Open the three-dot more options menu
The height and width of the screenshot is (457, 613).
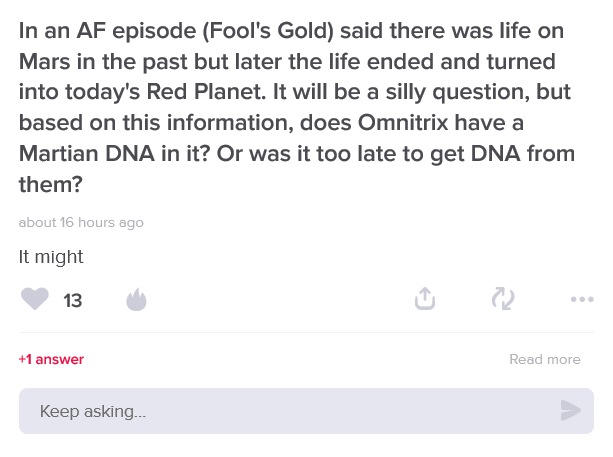pyautogui.click(x=582, y=299)
